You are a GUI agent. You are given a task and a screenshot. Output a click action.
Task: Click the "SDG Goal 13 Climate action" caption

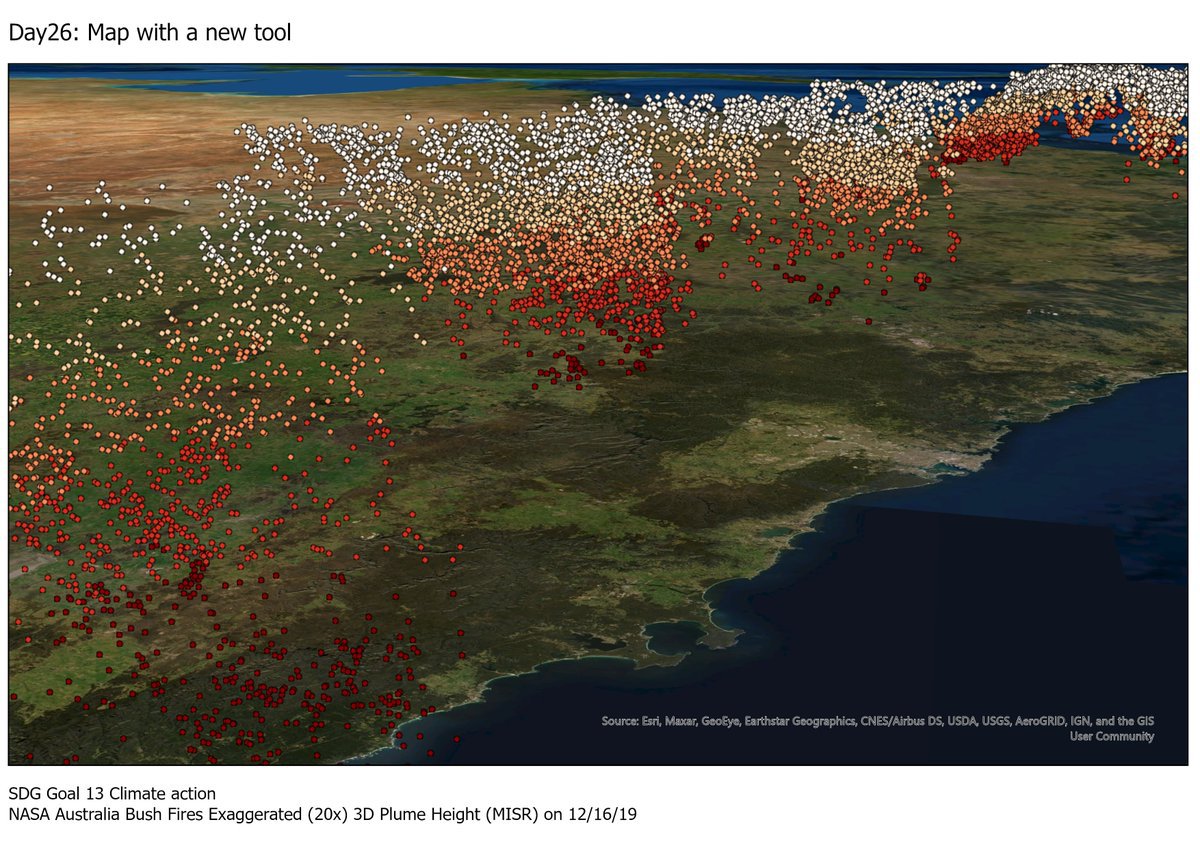(111, 794)
